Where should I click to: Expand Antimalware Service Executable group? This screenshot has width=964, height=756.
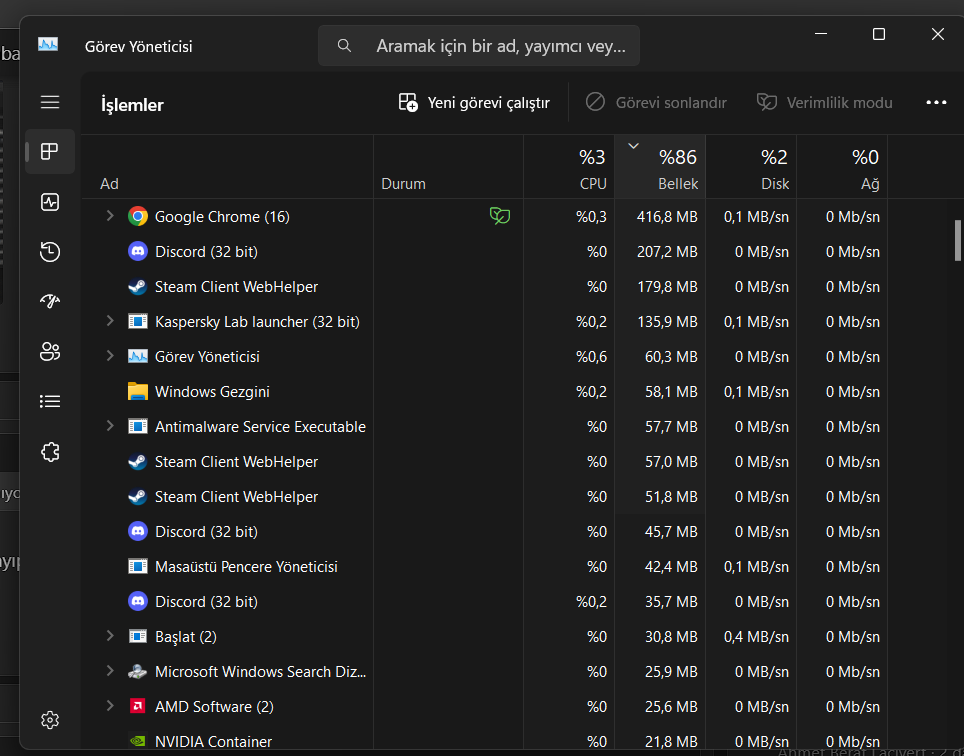click(x=110, y=427)
